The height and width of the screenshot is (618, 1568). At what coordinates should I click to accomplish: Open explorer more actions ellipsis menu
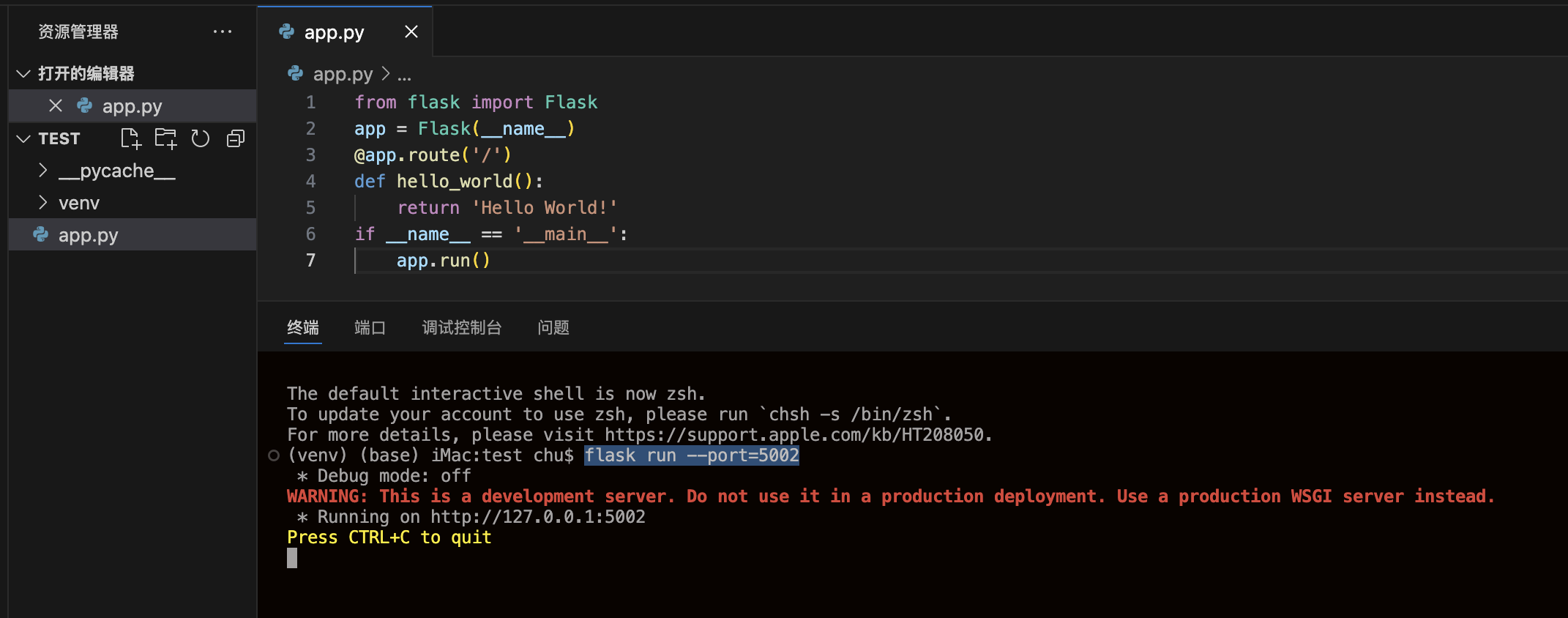pyautogui.click(x=222, y=31)
